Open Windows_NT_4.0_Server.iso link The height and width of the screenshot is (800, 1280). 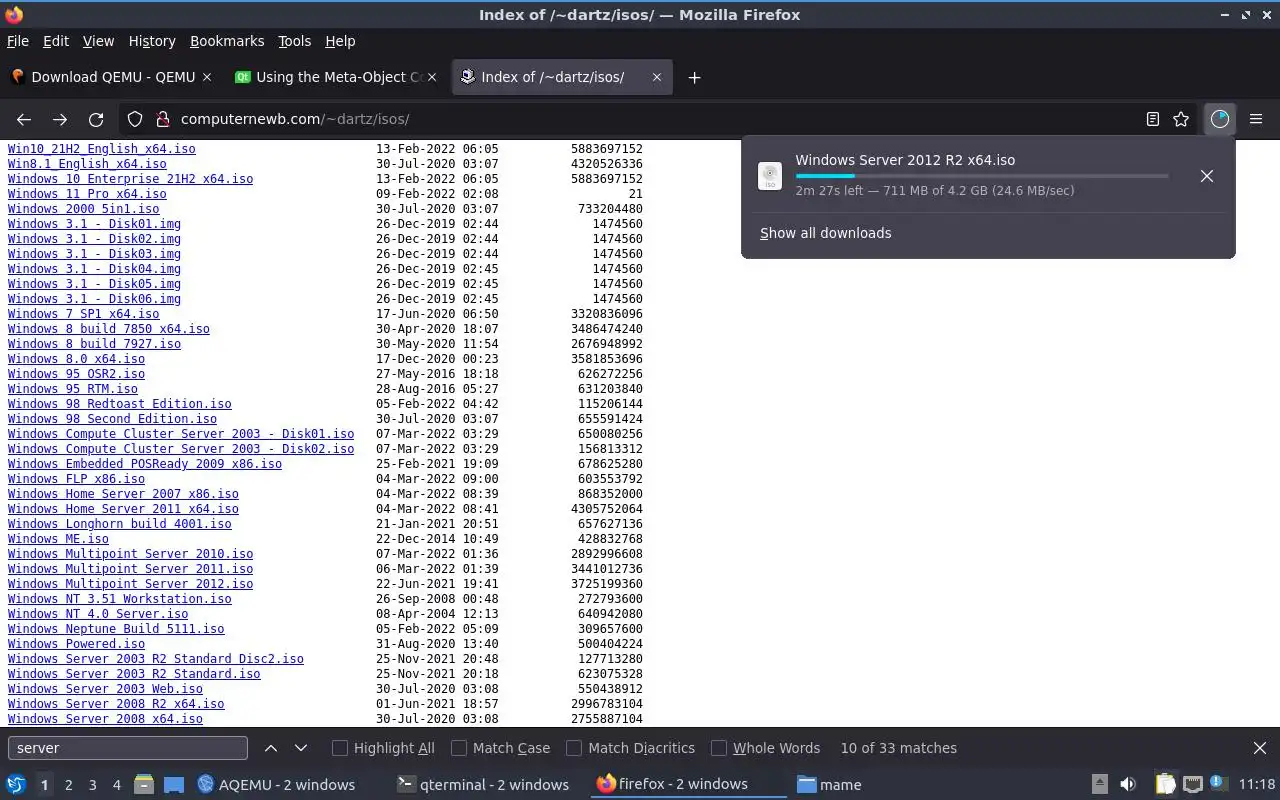coord(98,614)
